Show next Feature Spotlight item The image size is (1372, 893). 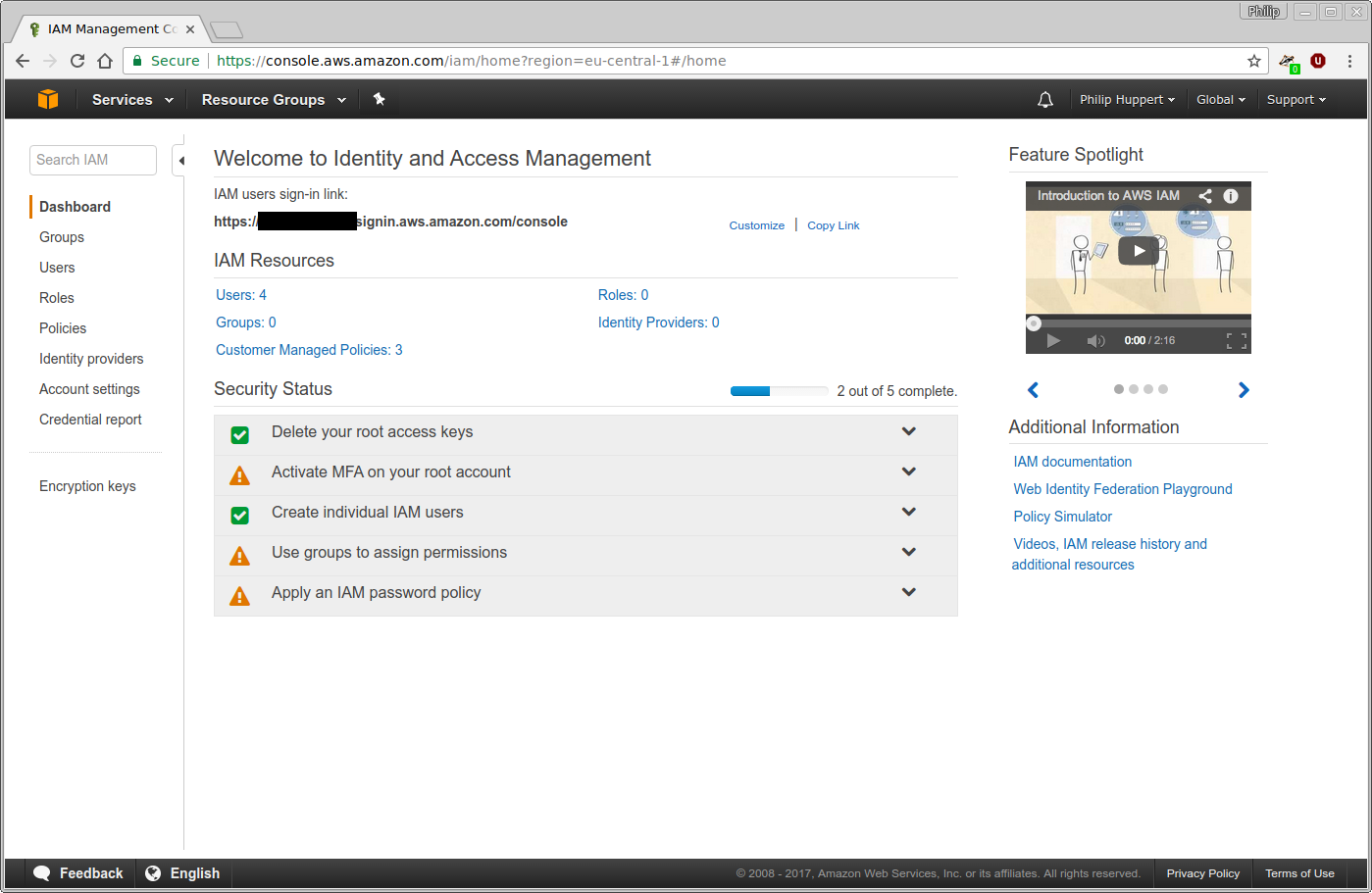(x=1244, y=390)
